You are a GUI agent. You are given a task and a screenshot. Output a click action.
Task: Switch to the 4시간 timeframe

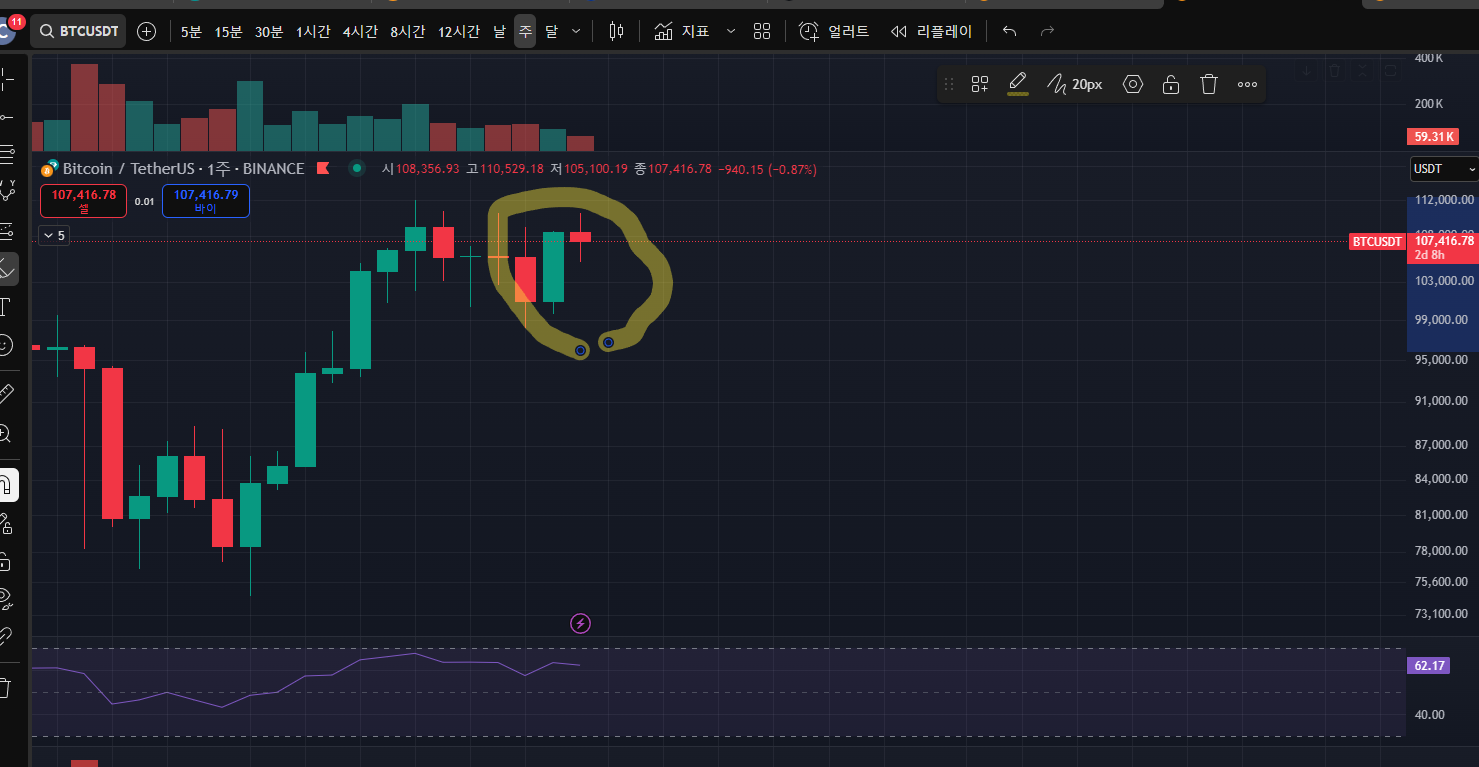[360, 31]
